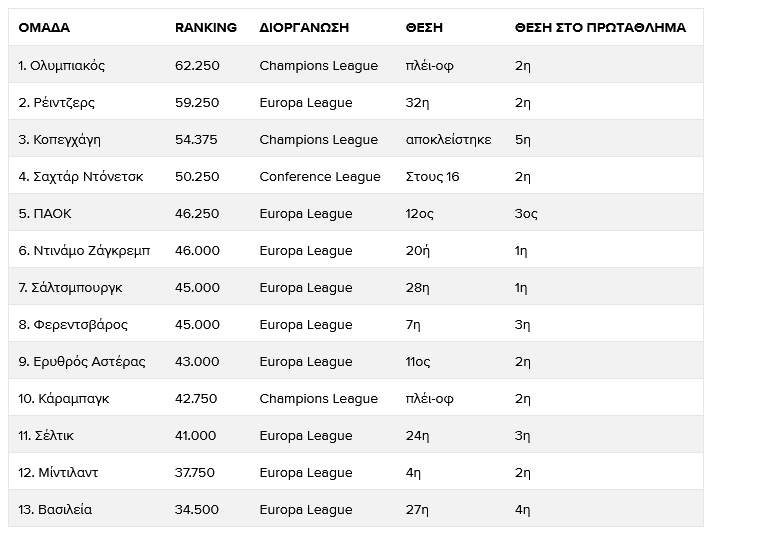Screen dimensions: 770x543
Task: Click the αποκλείστηκε status cell
Action: click(448, 140)
